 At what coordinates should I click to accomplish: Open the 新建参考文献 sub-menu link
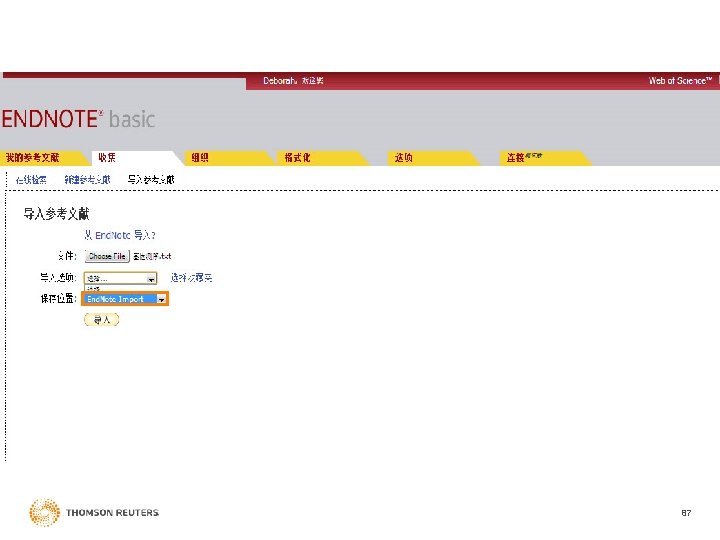[x=87, y=180]
